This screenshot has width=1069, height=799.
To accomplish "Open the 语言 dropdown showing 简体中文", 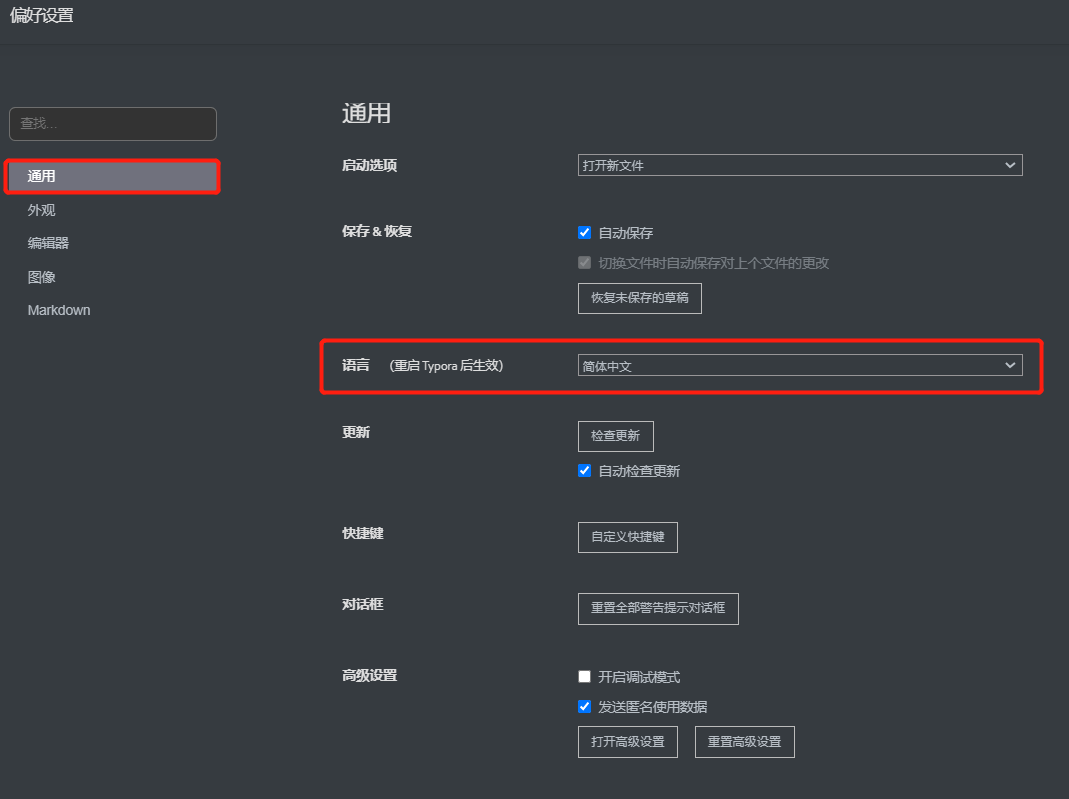I will coord(800,365).
